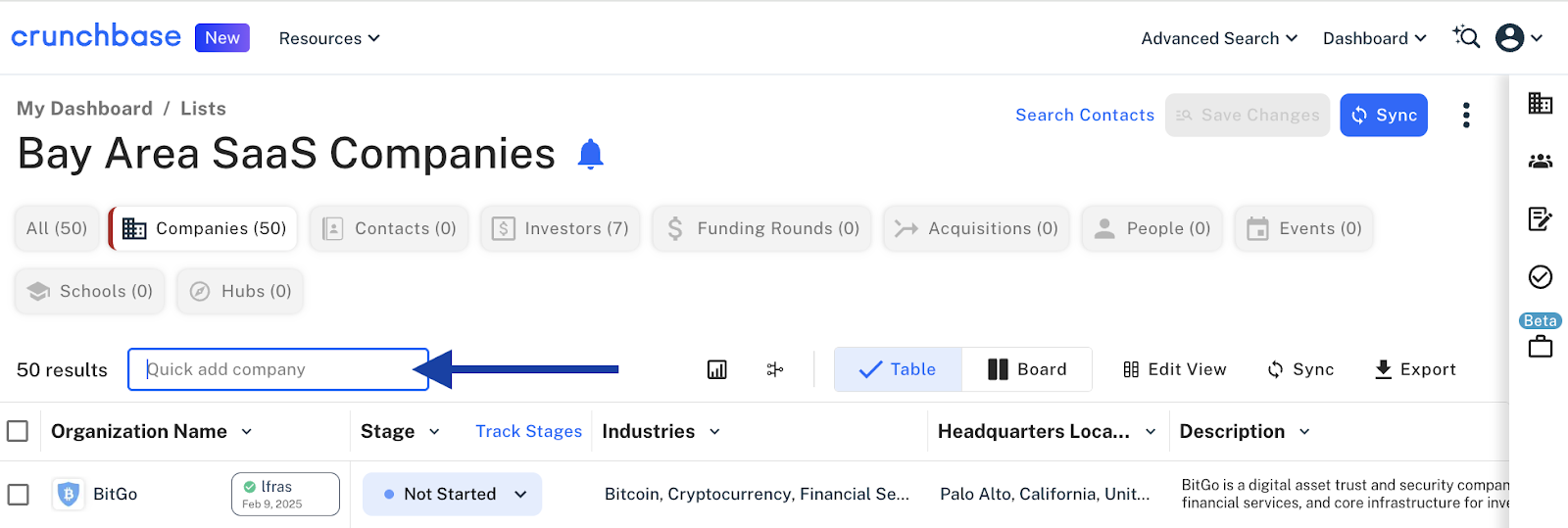The image size is (1568, 528).
Task: Click the Quick add company field
Action: pyautogui.click(x=277, y=369)
